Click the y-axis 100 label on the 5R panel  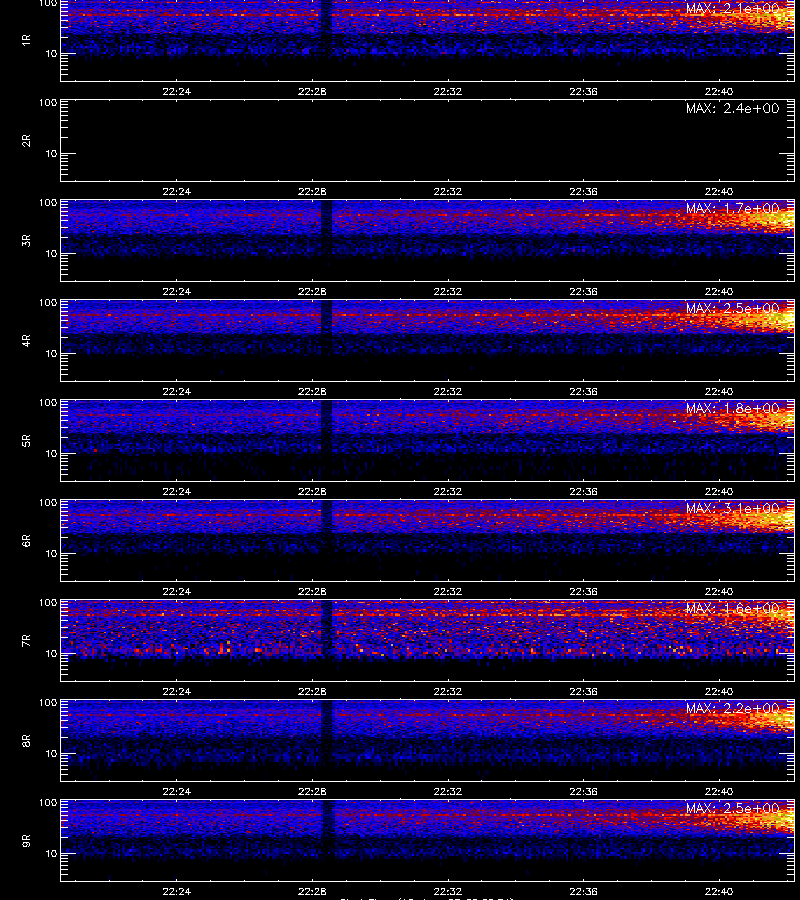[48, 403]
